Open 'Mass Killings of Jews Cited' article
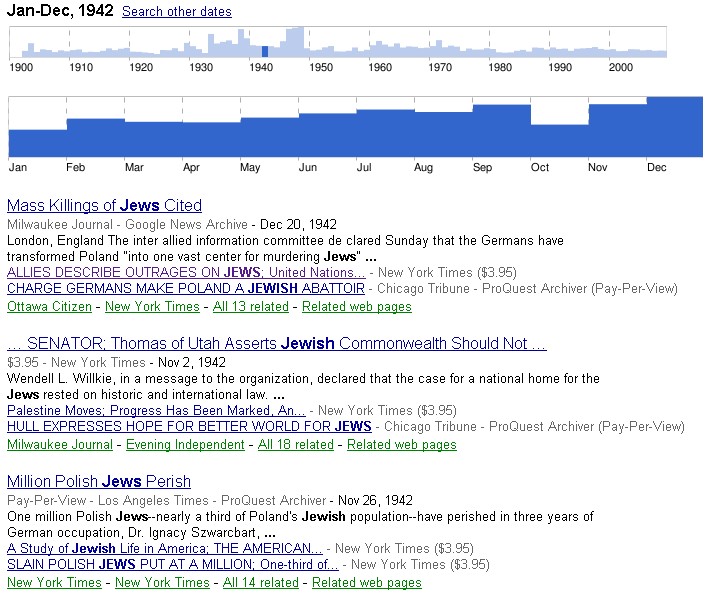This screenshot has width=715, height=605. [104, 206]
